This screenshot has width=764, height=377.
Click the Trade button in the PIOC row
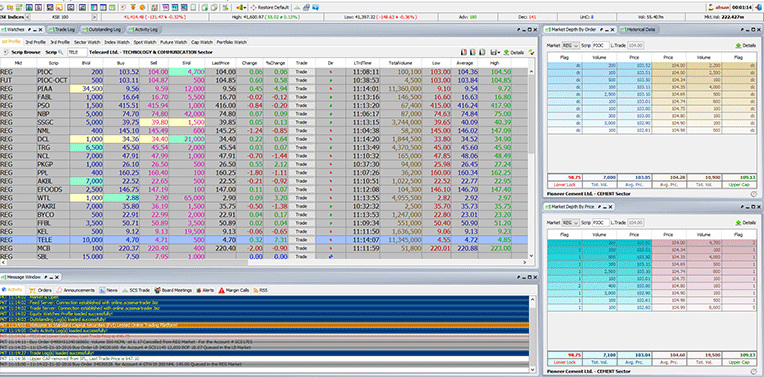point(301,72)
